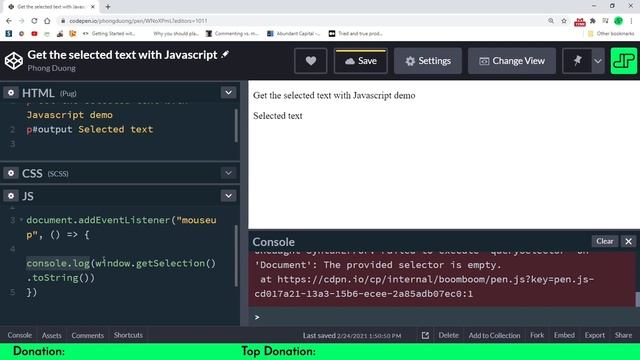Screen dimensions: 640x360
Task: Open the browser Extensions puzzle icon
Action: coord(593,21)
